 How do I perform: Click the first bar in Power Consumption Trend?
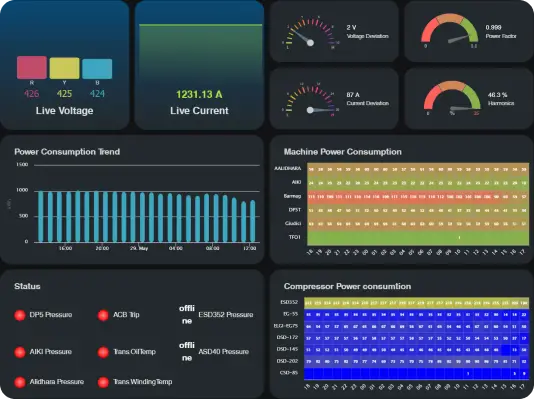tap(41, 217)
